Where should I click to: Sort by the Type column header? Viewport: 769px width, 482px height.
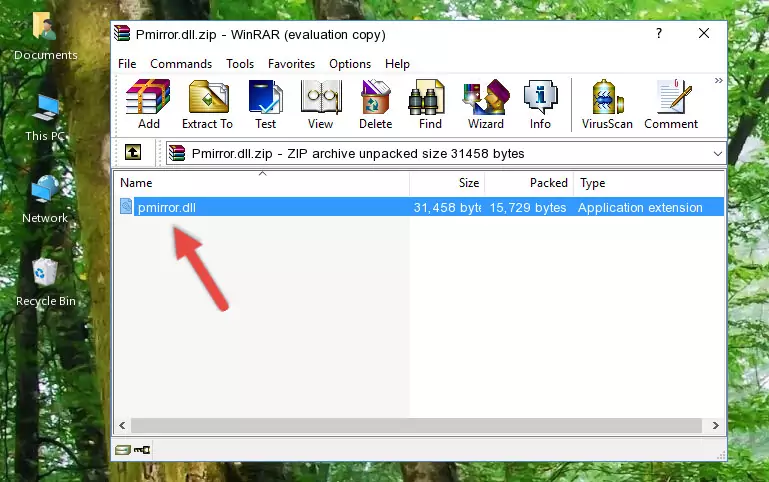tap(648, 183)
